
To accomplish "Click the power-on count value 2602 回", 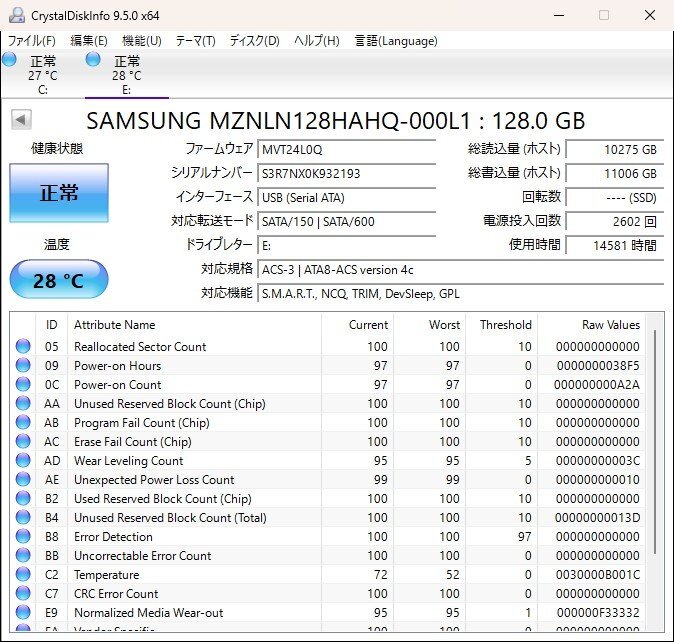I will [x=615, y=222].
